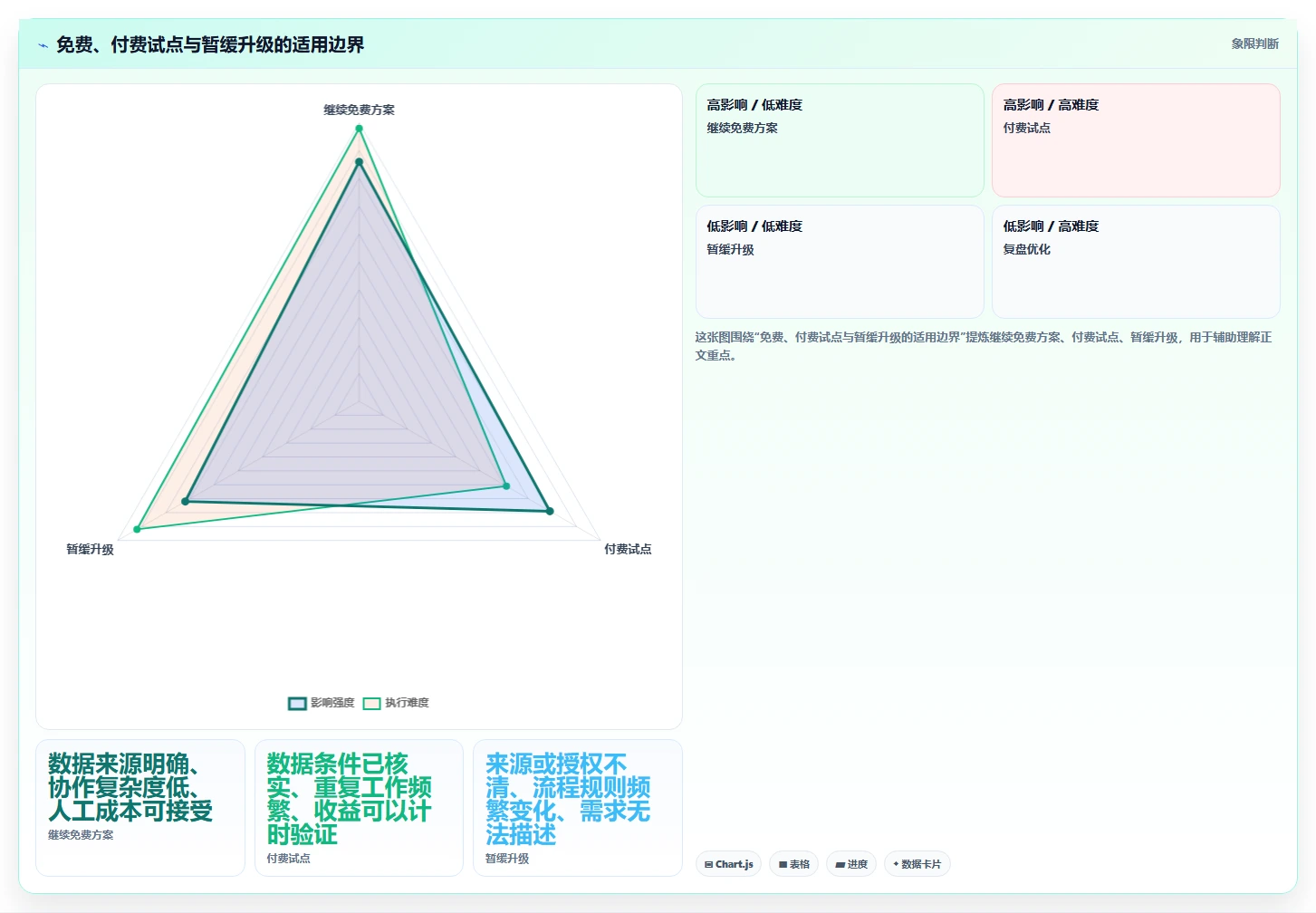Click the 进度 tag chip
Screen dimensions: 1316x913
pyautogui.click(x=851, y=864)
